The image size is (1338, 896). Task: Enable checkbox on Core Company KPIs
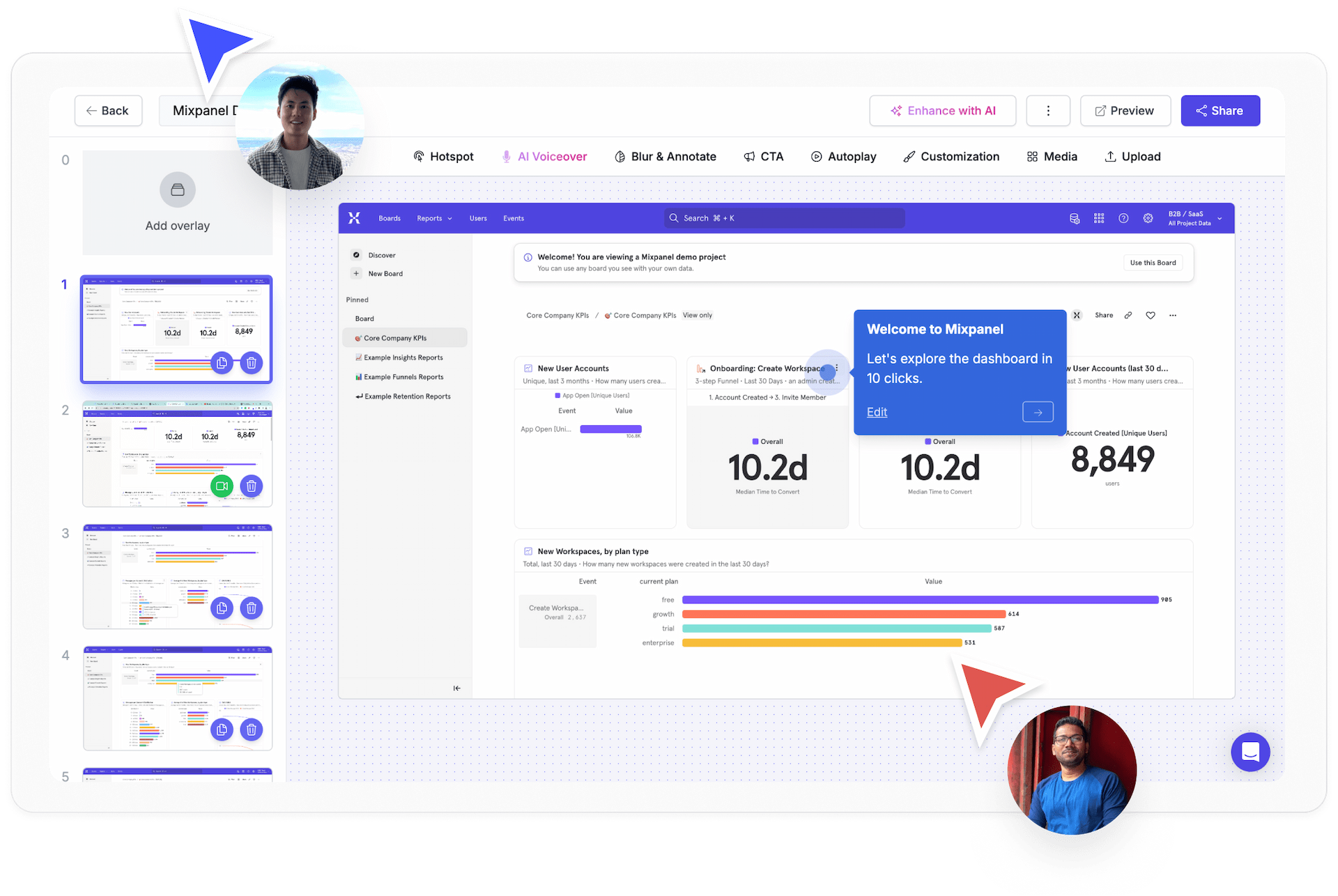(357, 338)
